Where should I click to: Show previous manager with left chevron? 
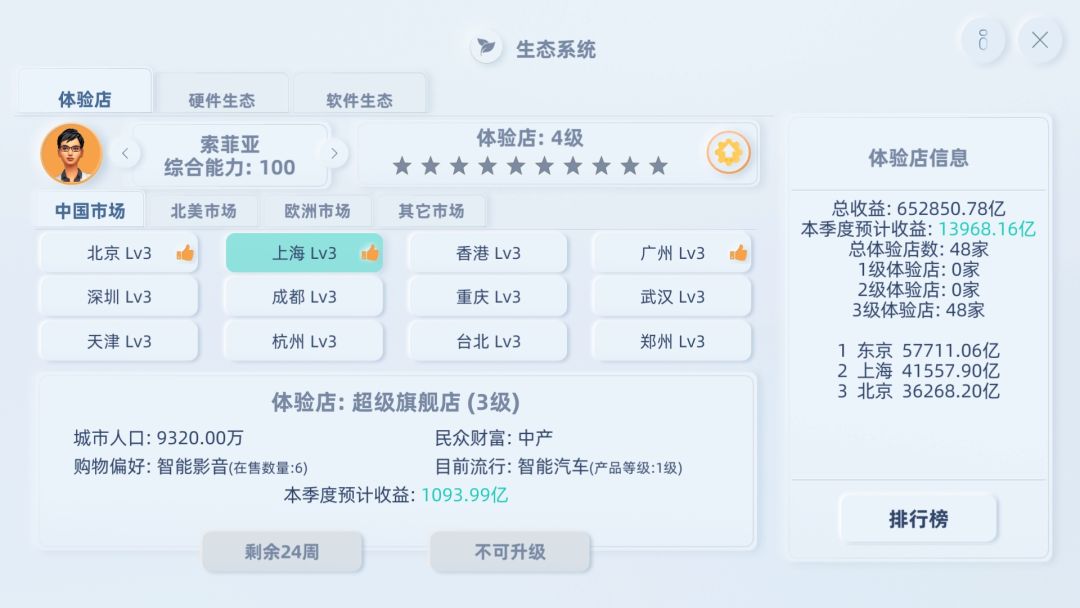(125, 154)
